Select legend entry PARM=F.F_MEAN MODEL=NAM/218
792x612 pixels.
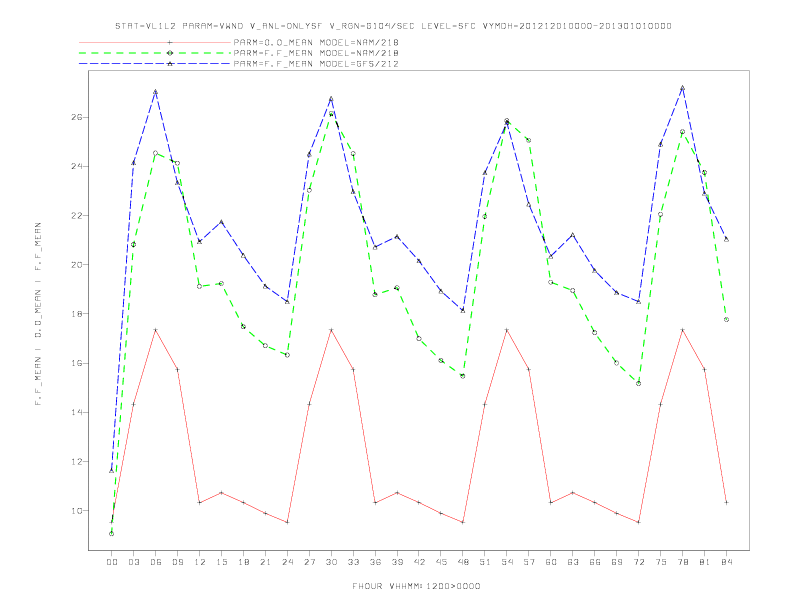316,53
